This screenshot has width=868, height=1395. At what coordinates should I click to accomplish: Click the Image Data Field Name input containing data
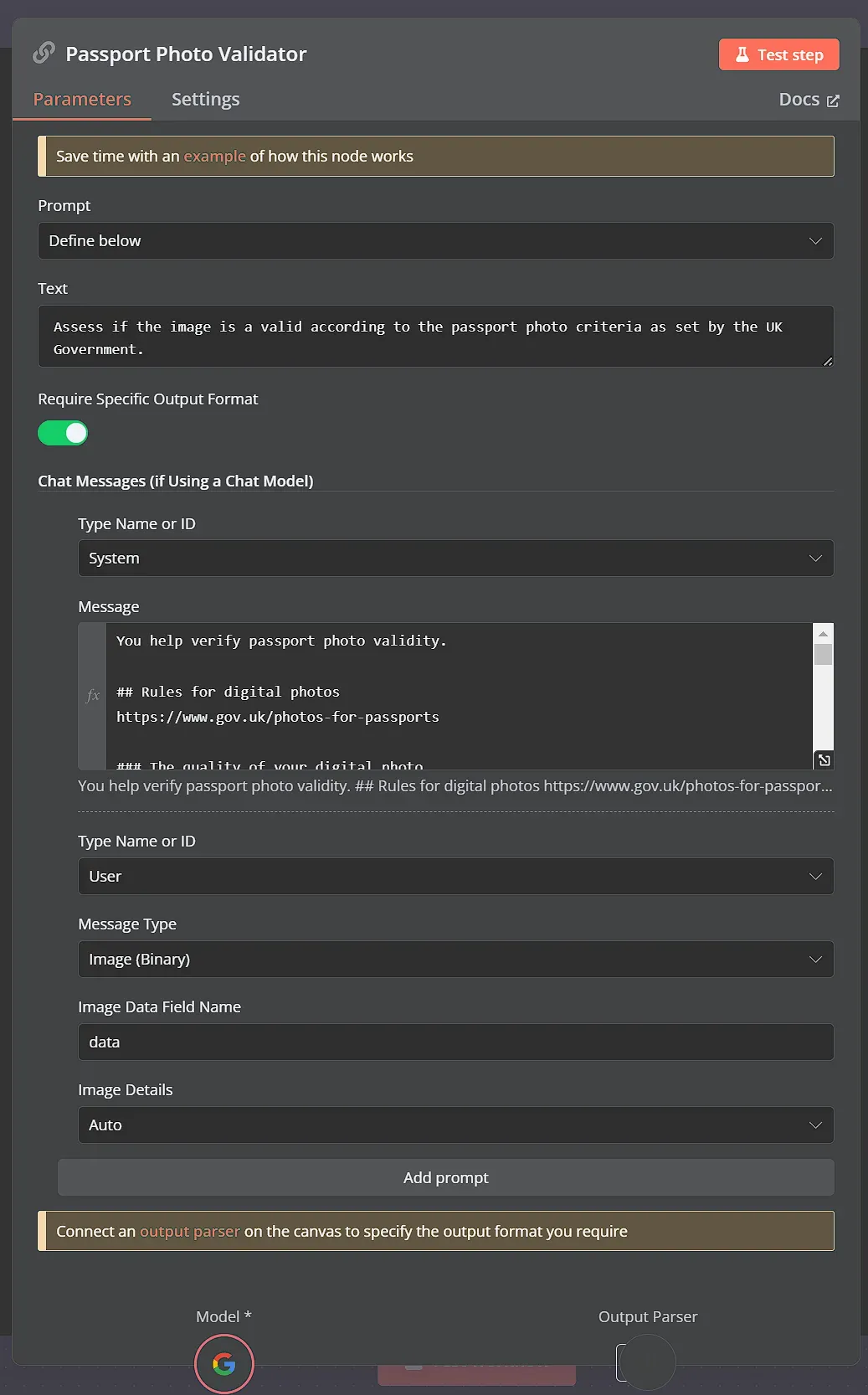[456, 1042]
